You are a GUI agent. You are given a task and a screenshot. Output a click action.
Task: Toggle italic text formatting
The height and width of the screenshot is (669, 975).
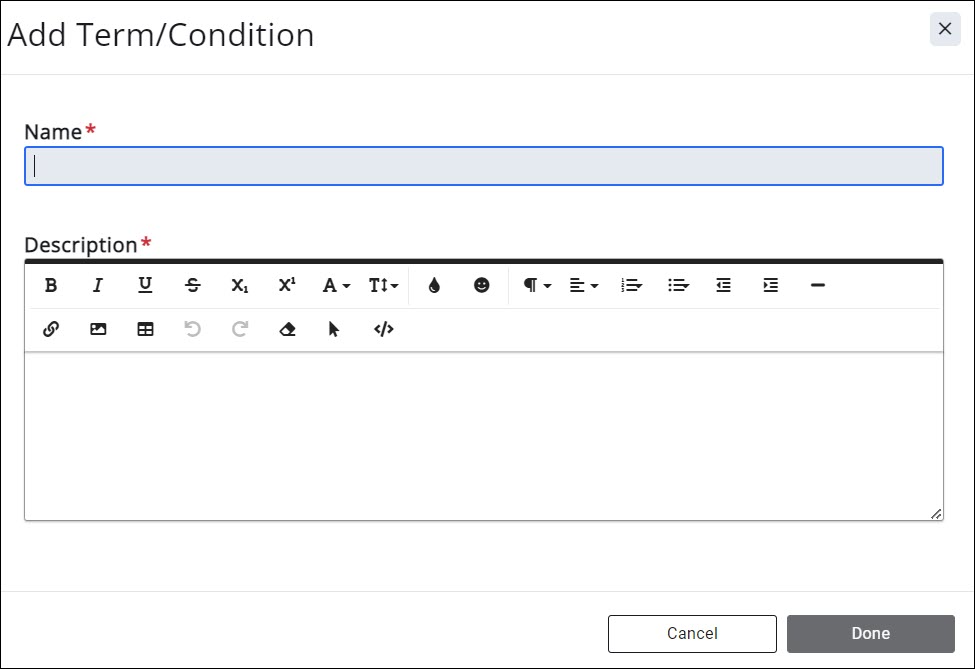click(x=98, y=286)
